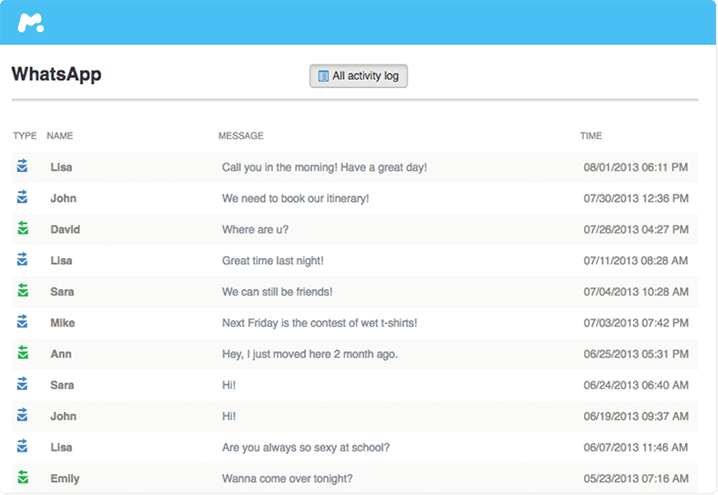Select green type icon in David's row
The width and height of the screenshot is (718, 495).
point(22,229)
